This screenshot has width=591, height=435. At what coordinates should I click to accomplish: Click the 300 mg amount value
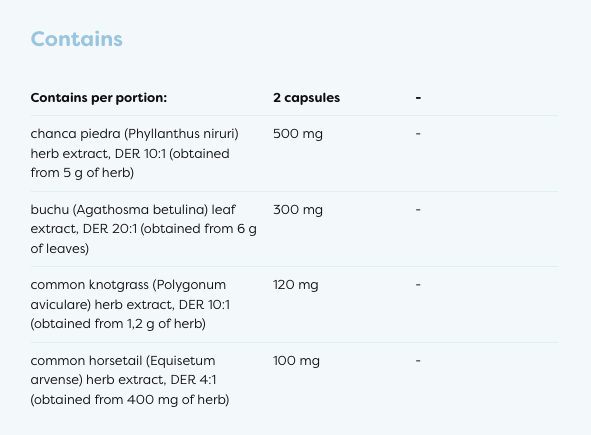pyautogui.click(x=298, y=210)
